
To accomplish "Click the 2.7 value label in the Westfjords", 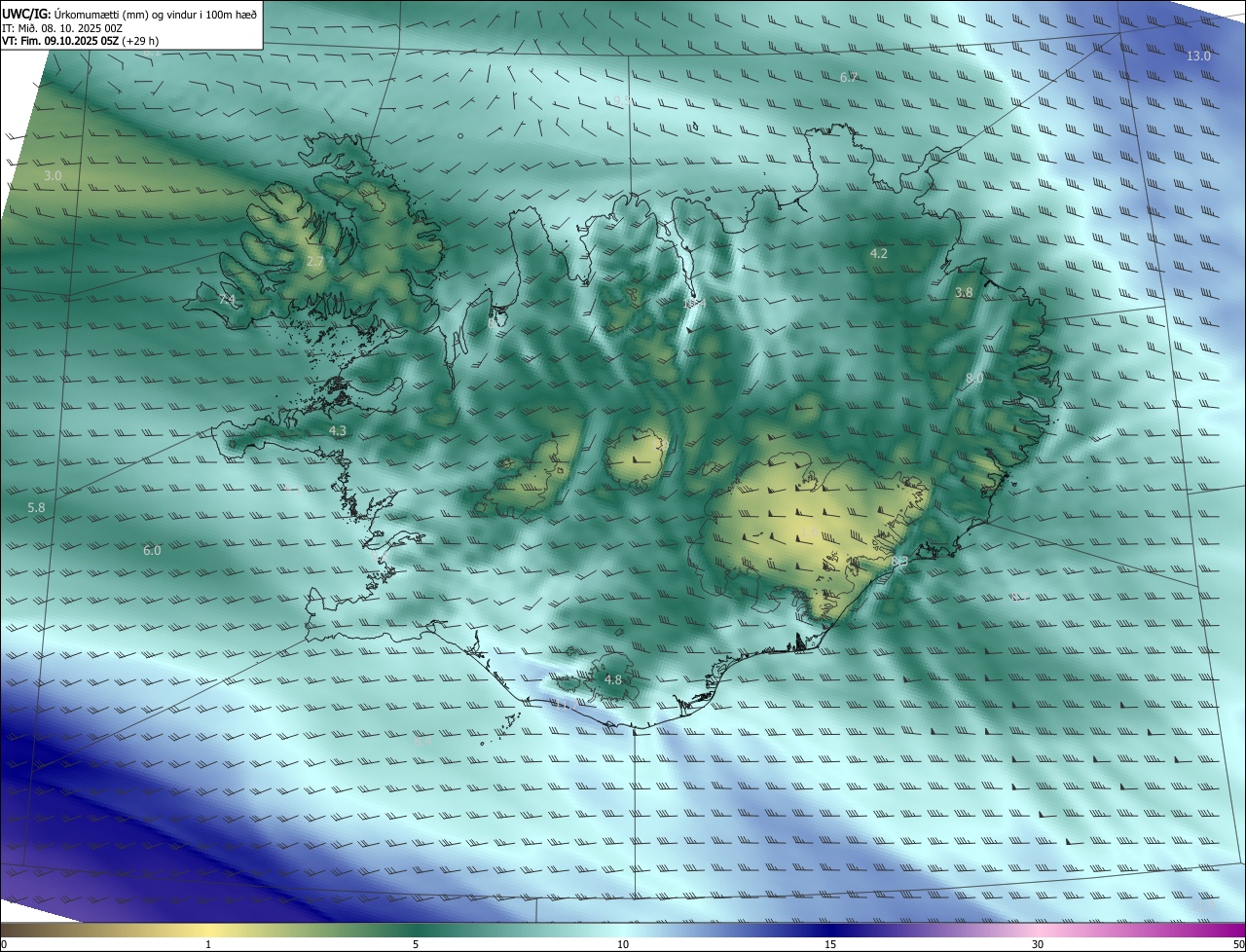I will click(x=314, y=262).
